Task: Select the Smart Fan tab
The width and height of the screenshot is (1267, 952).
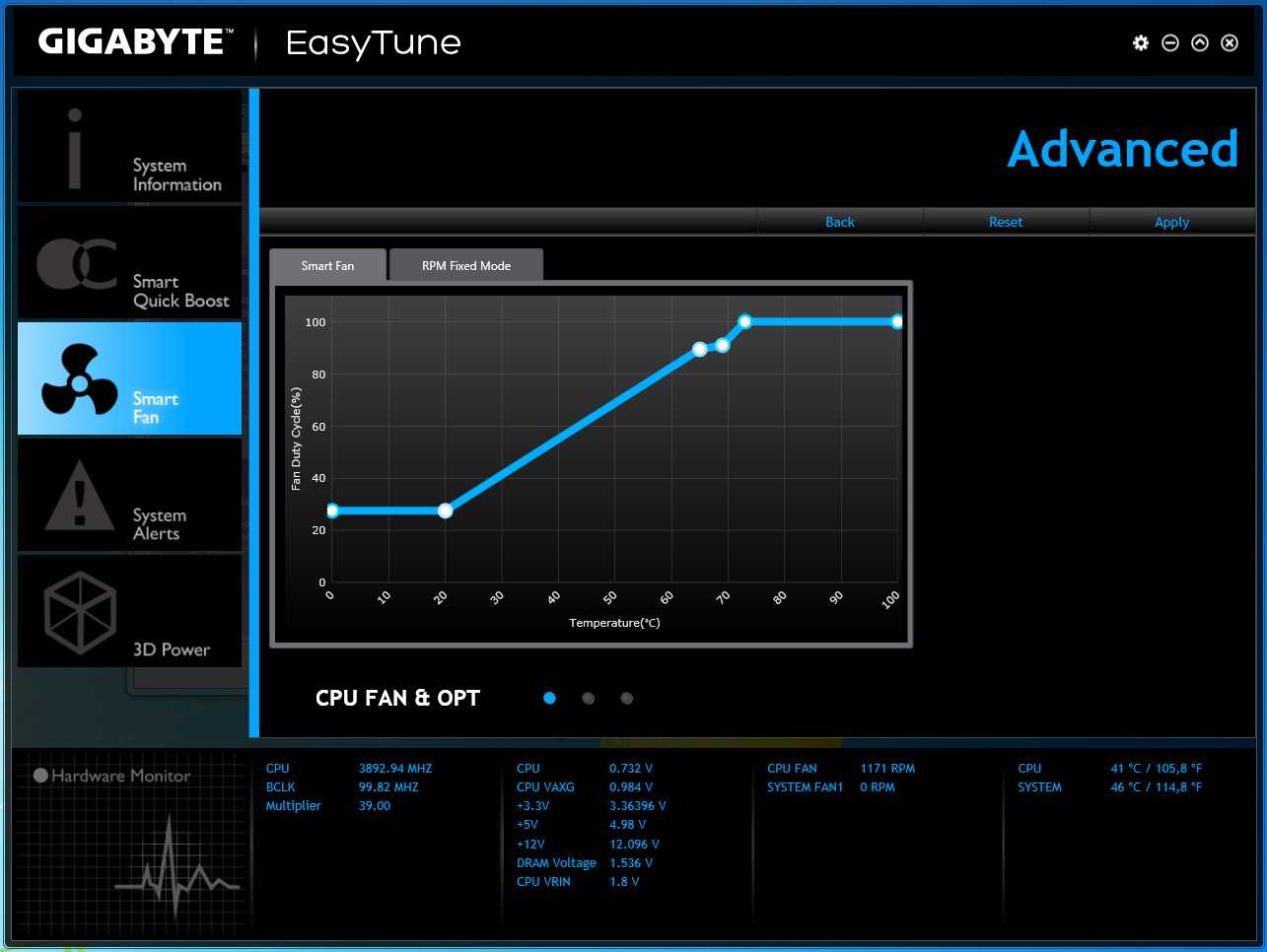Action: 327,266
